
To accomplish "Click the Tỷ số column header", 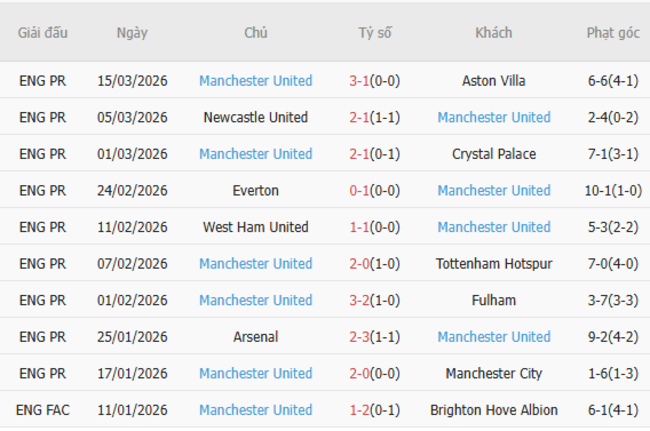I will click(x=375, y=33).
